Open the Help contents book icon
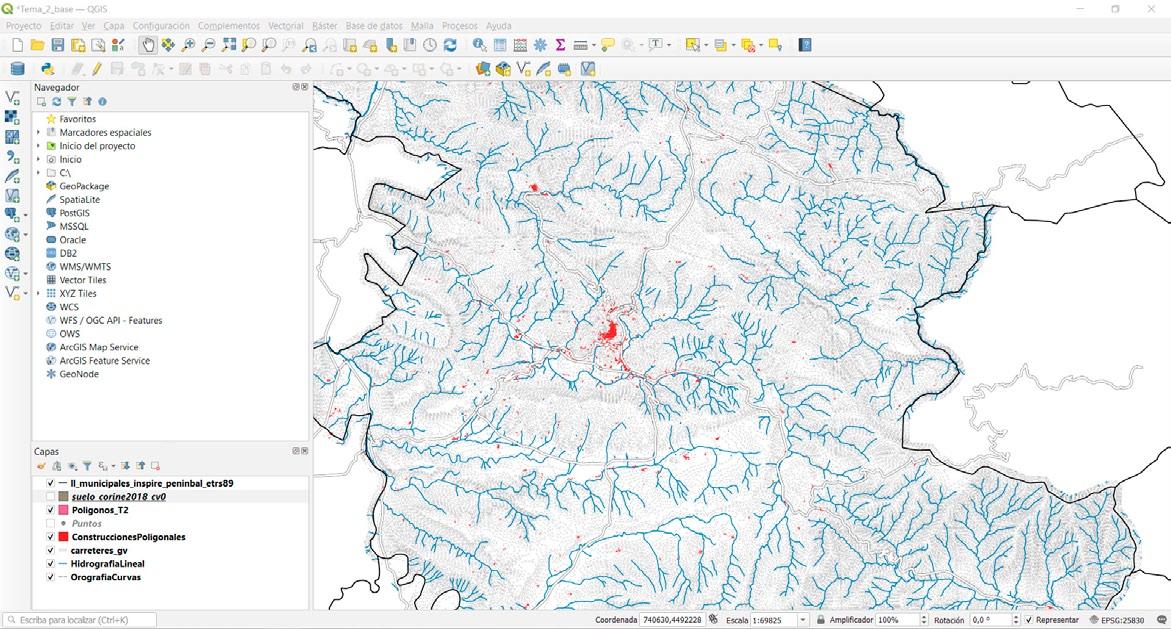1171x629 pixels. tap(804, 45)
